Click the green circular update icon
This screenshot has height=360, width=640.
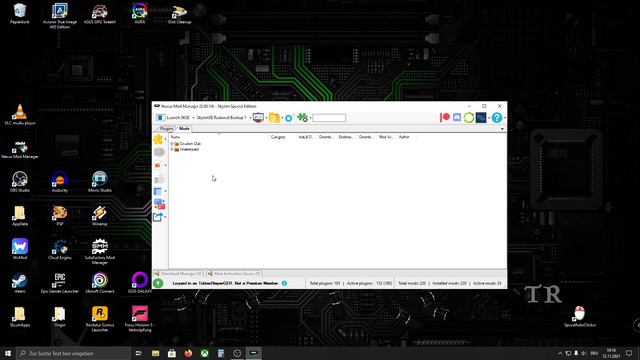(x=469, y=118)
